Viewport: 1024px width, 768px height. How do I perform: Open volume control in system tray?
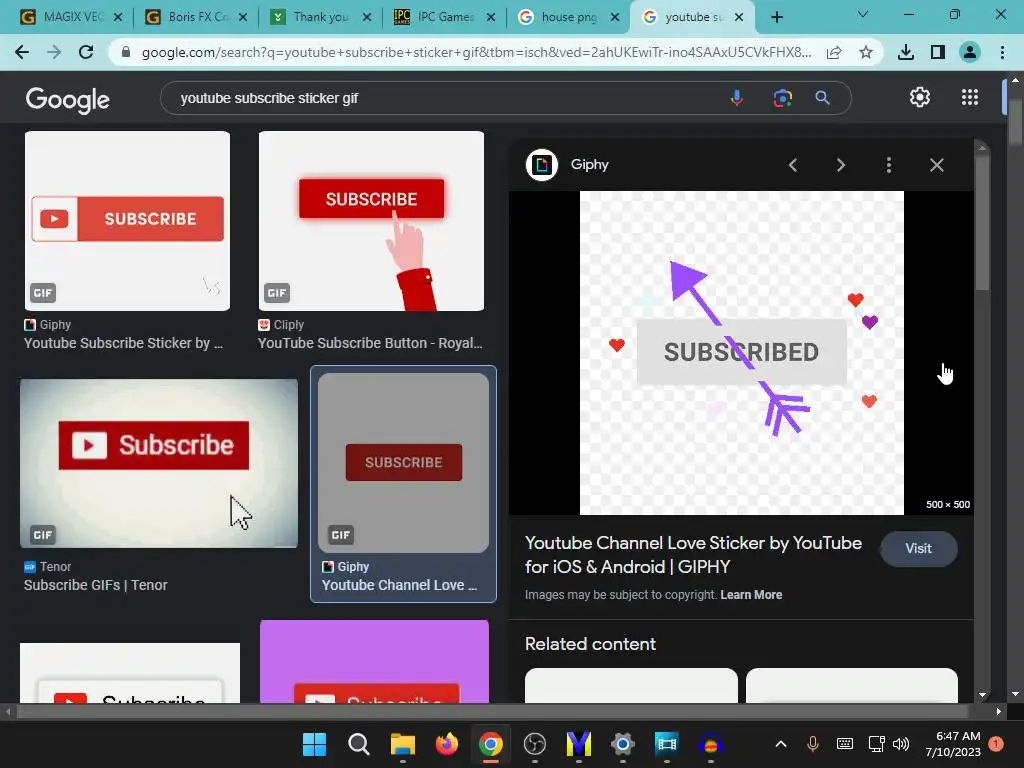(x=901, y=744)
